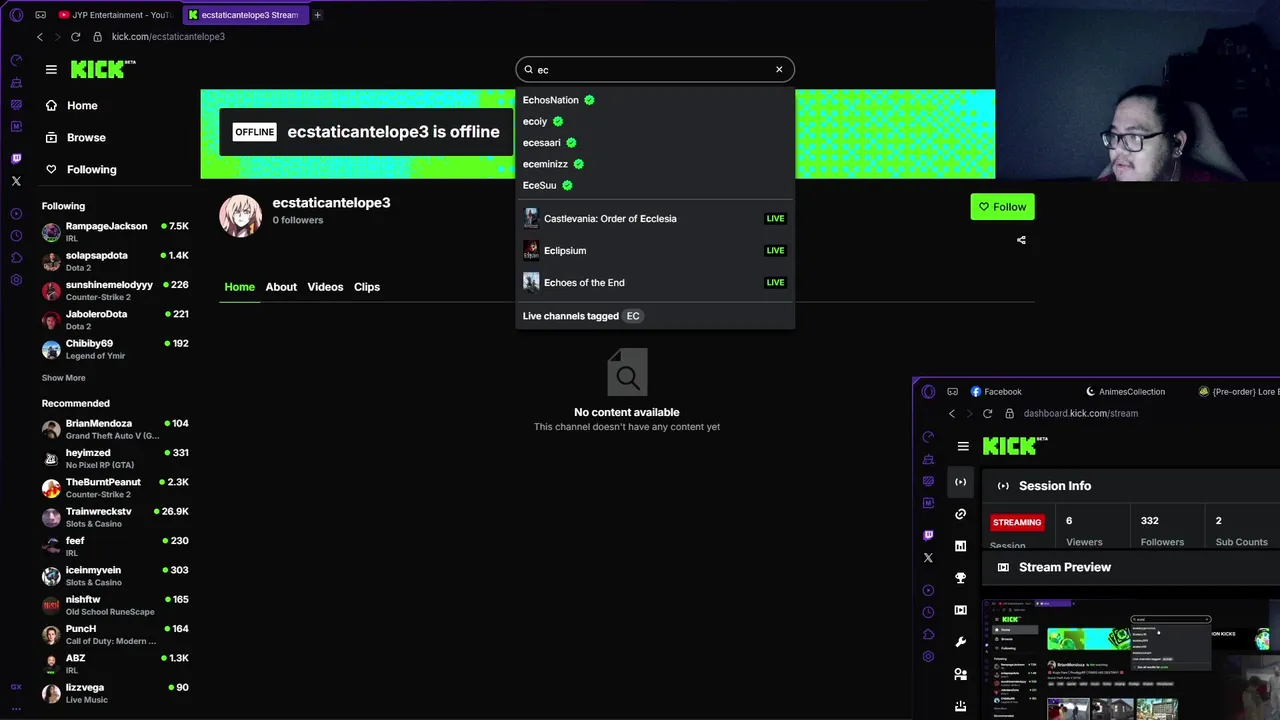Viewport: 1280px width, 720px height.
Task: Switch to the Clips channel tab
Action: (x=367, y=287)
